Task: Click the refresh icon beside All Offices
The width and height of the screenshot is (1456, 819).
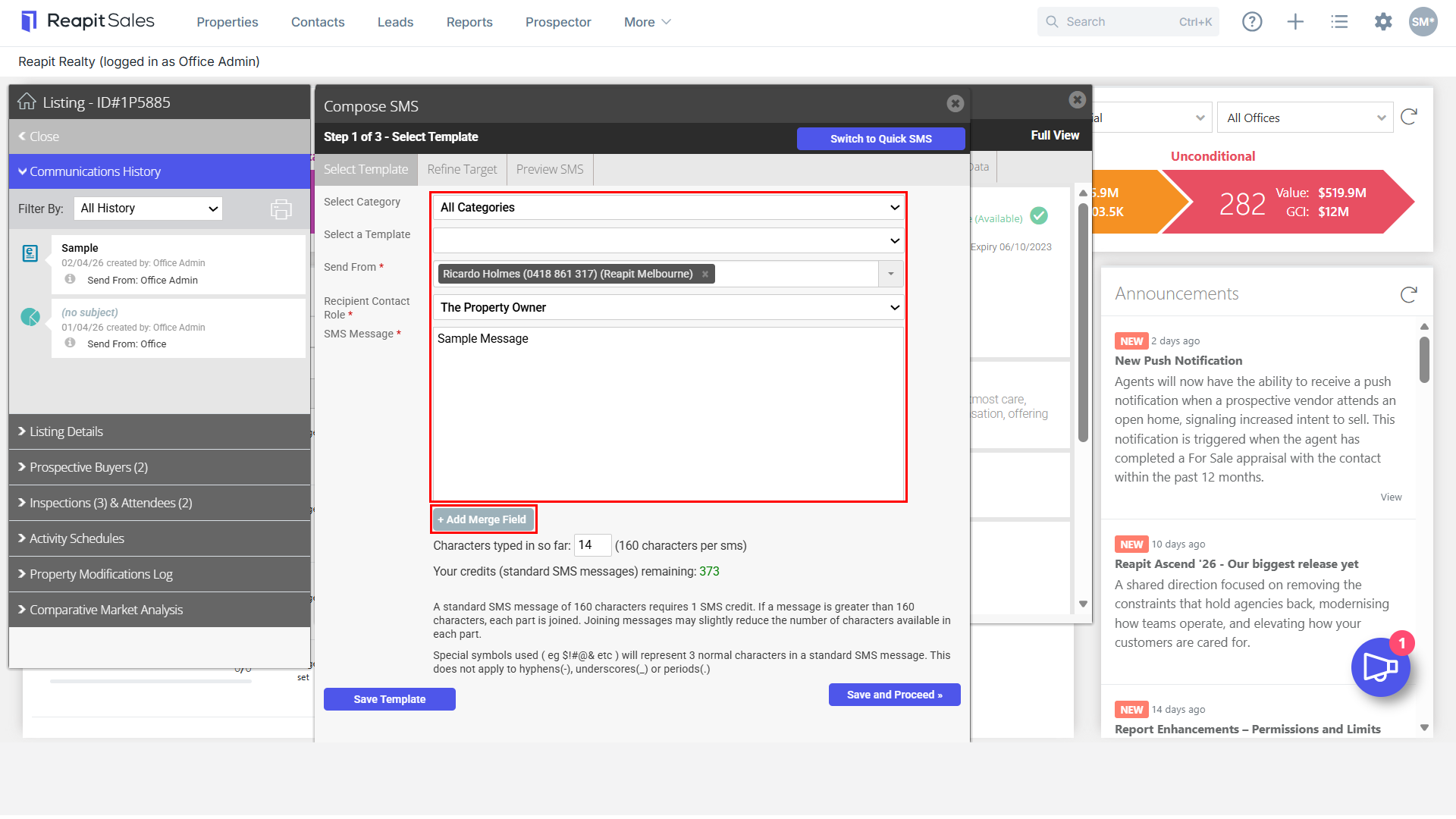Action: 1409,117
